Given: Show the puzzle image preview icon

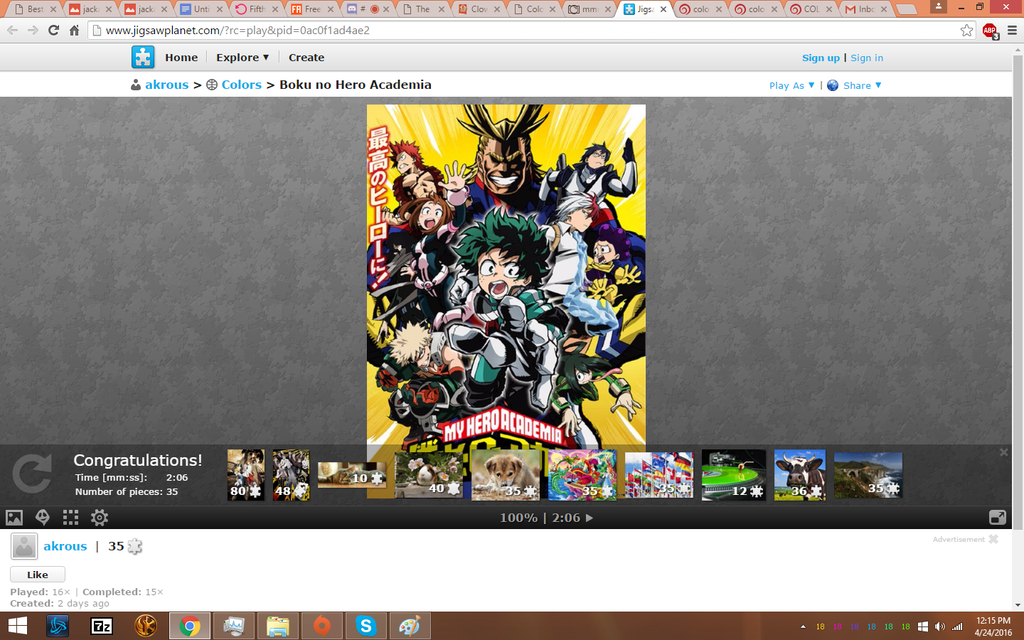Looking at the screenshot, I should pos(14,518).
